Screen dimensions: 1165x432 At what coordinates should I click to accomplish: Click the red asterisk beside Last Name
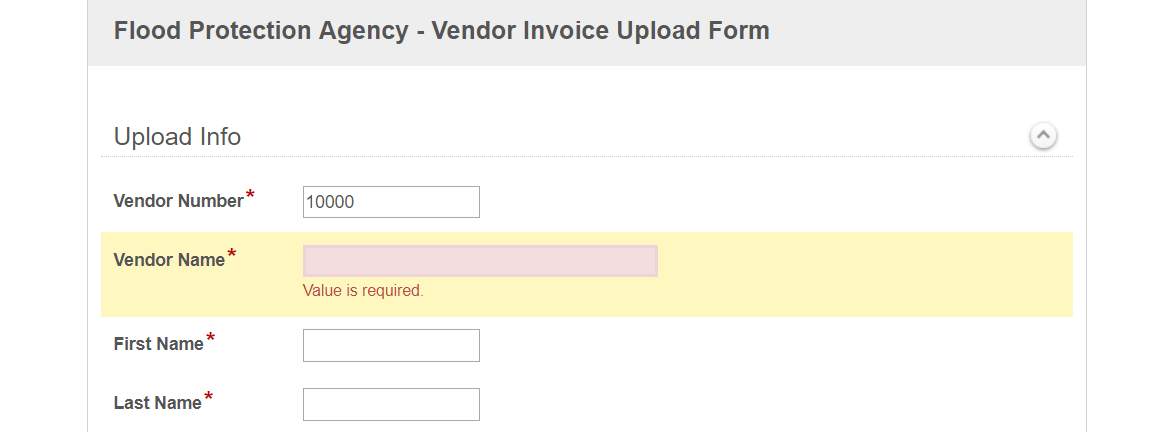(x=209, y=398)
